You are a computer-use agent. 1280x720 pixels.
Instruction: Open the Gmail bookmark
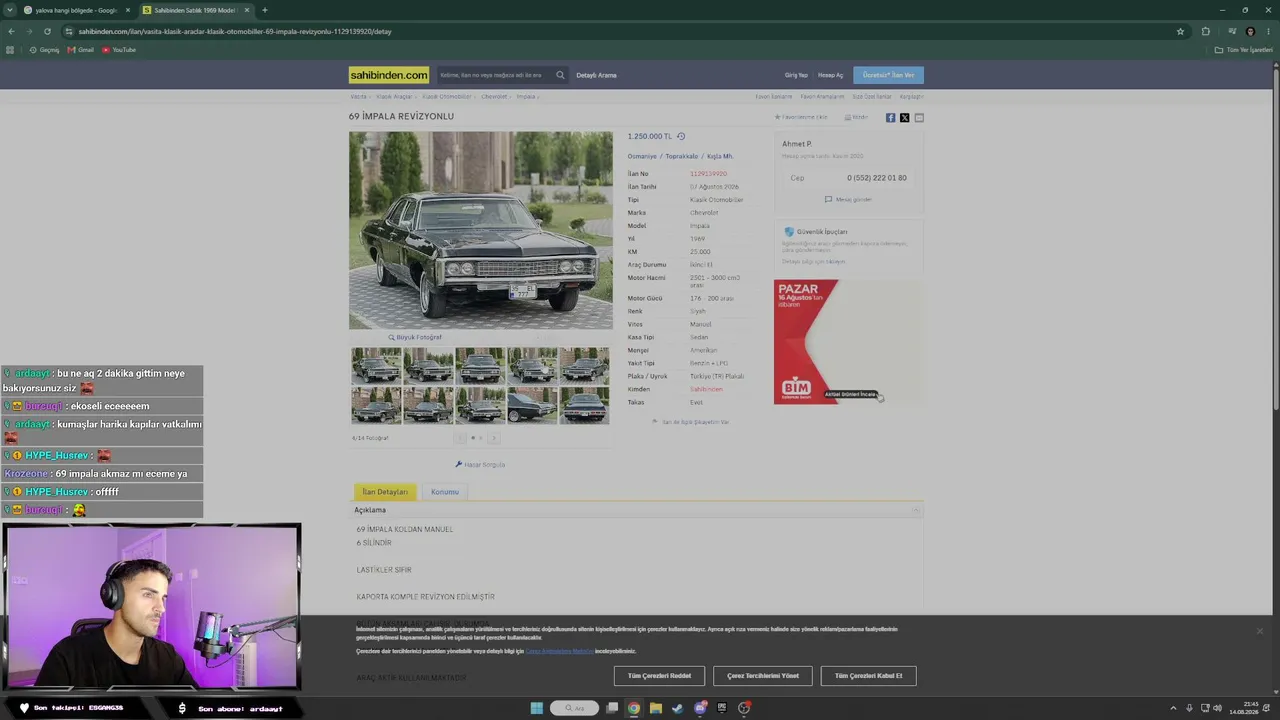(81, 50)
